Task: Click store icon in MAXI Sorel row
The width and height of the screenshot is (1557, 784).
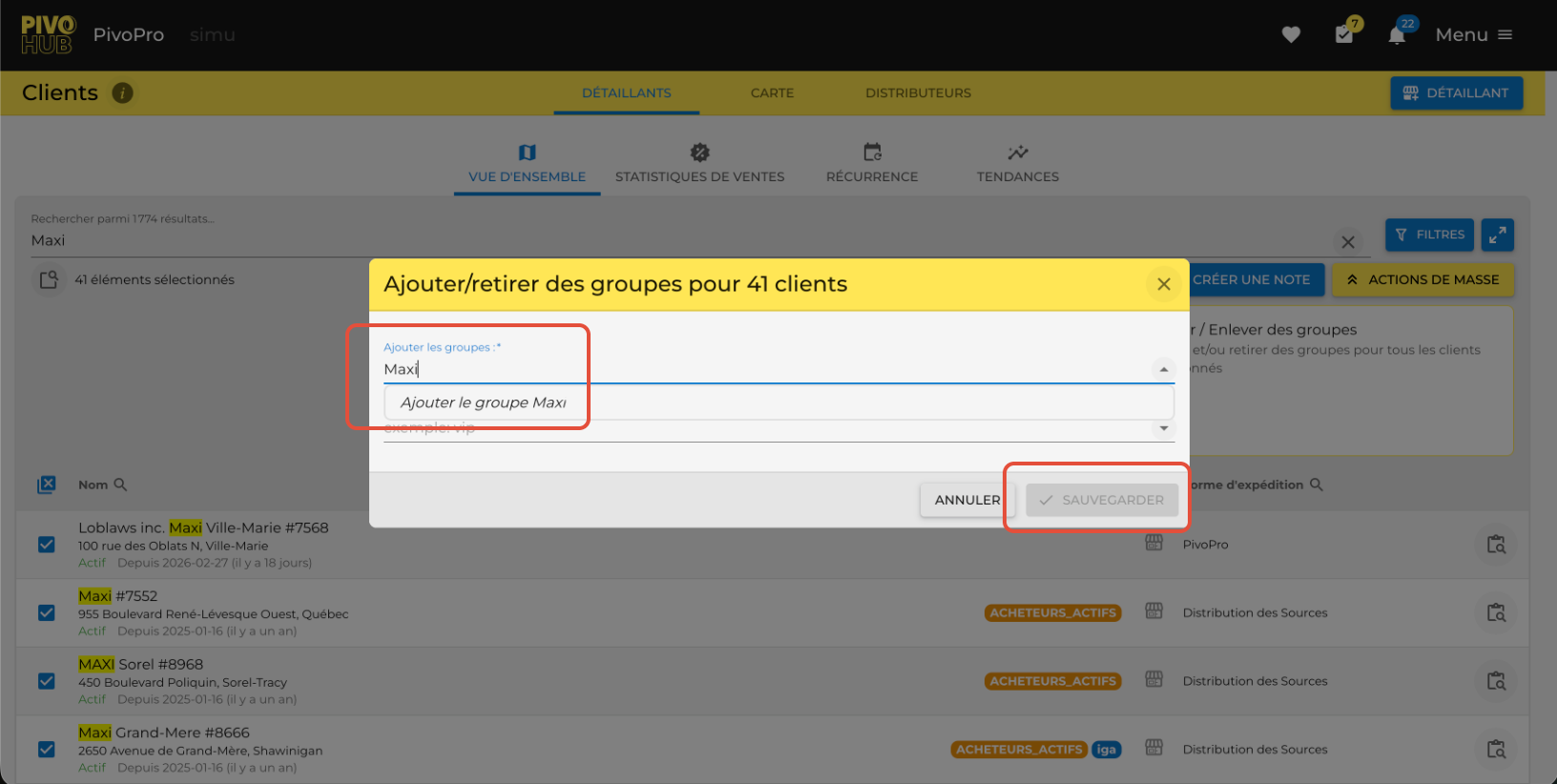Action: coord(1154,680)
